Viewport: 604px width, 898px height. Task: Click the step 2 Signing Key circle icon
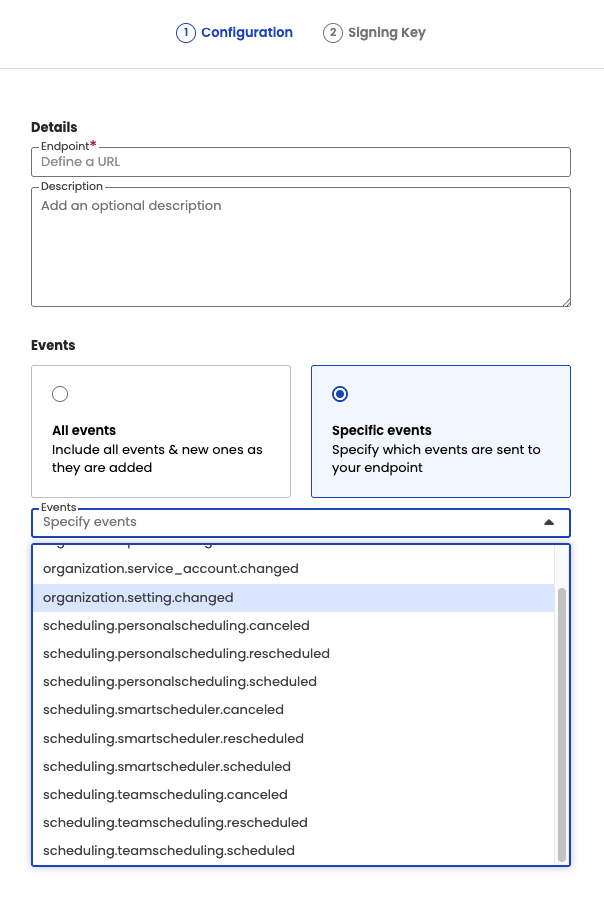[332, 33]
